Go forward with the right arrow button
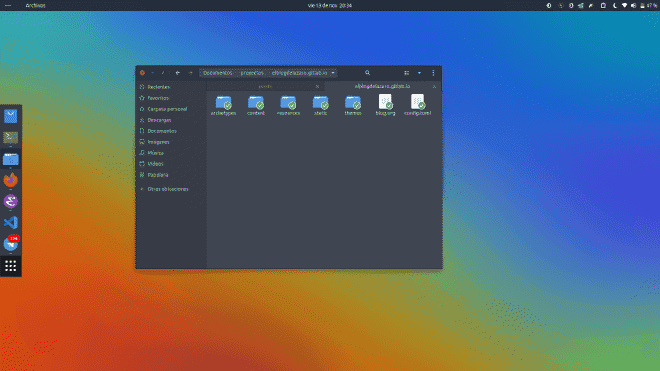The image size is (660, 371). click(x=191, y=73)
